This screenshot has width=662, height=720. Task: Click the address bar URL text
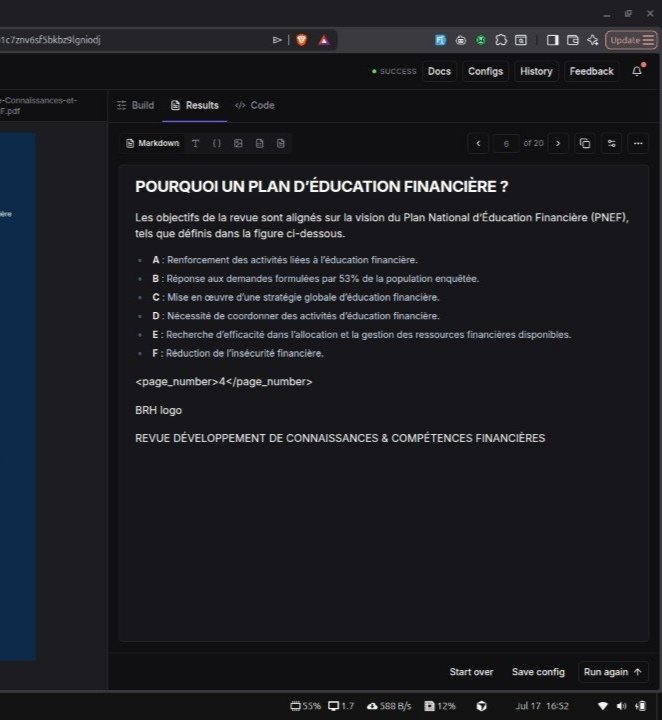pyautogui.click(x=50, y=40)
